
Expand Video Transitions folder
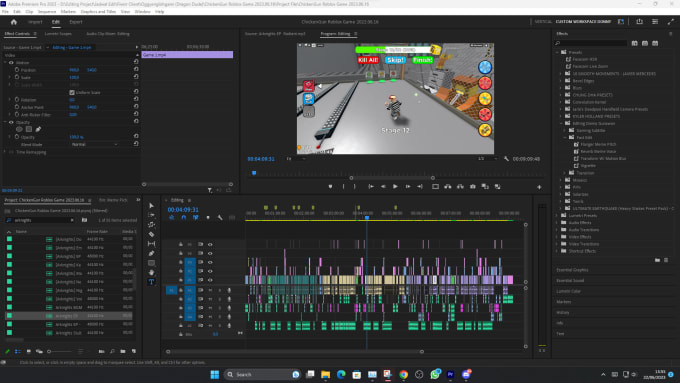(x=557, y=244)
